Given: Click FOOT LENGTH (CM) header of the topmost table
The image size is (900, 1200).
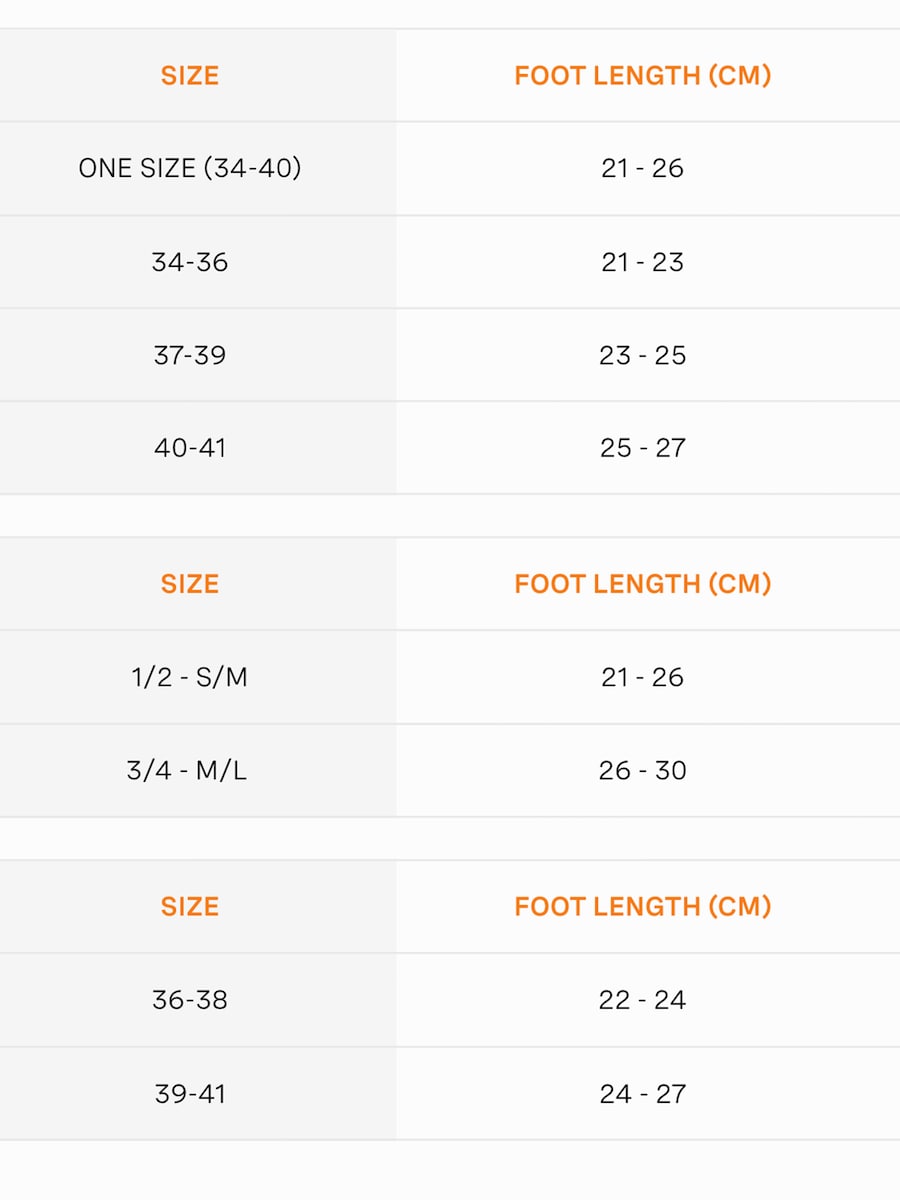Looking at the screenshot, I should tap(642, 76).
